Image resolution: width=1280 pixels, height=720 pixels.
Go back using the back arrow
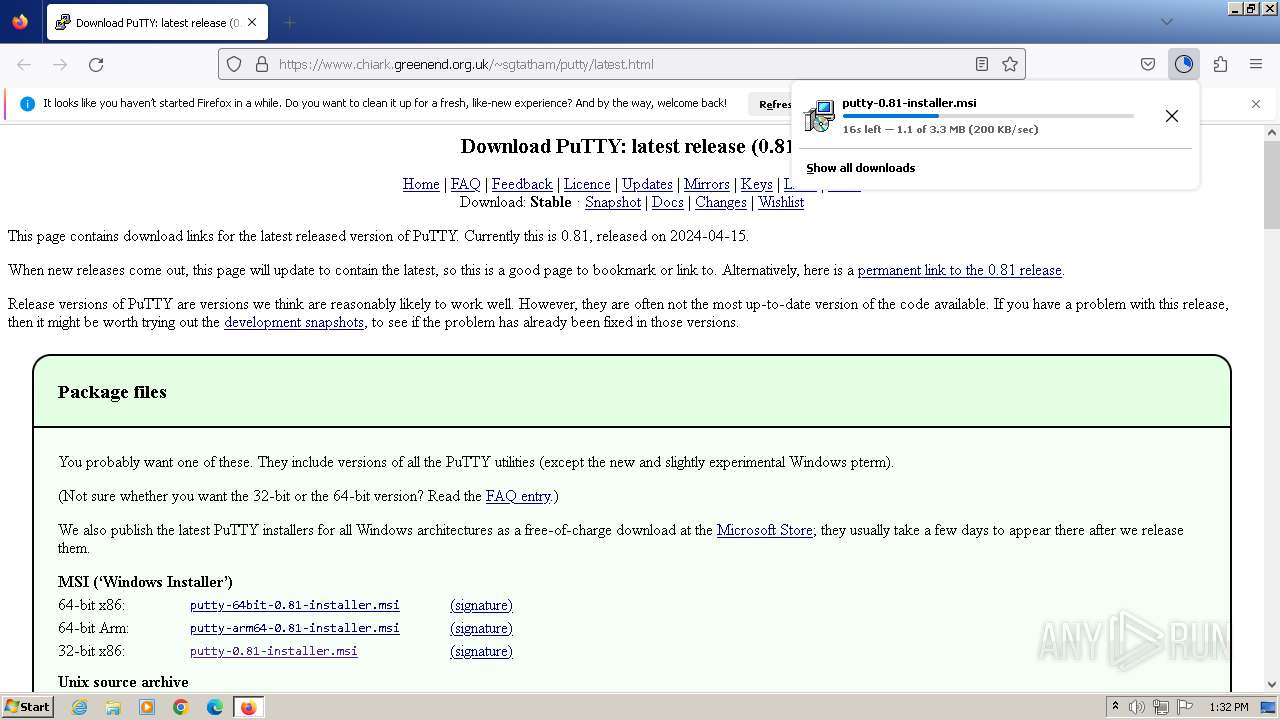pyautogui.click(x=24, y=64)
